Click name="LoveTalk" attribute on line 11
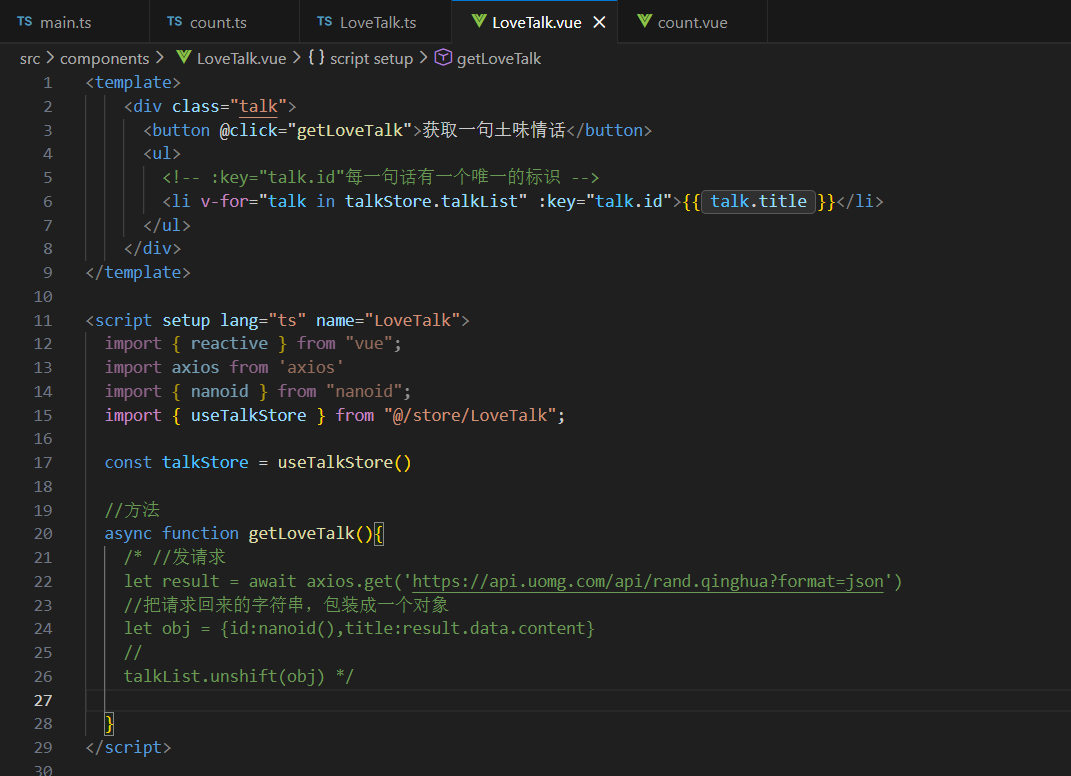 pos(388,320)
